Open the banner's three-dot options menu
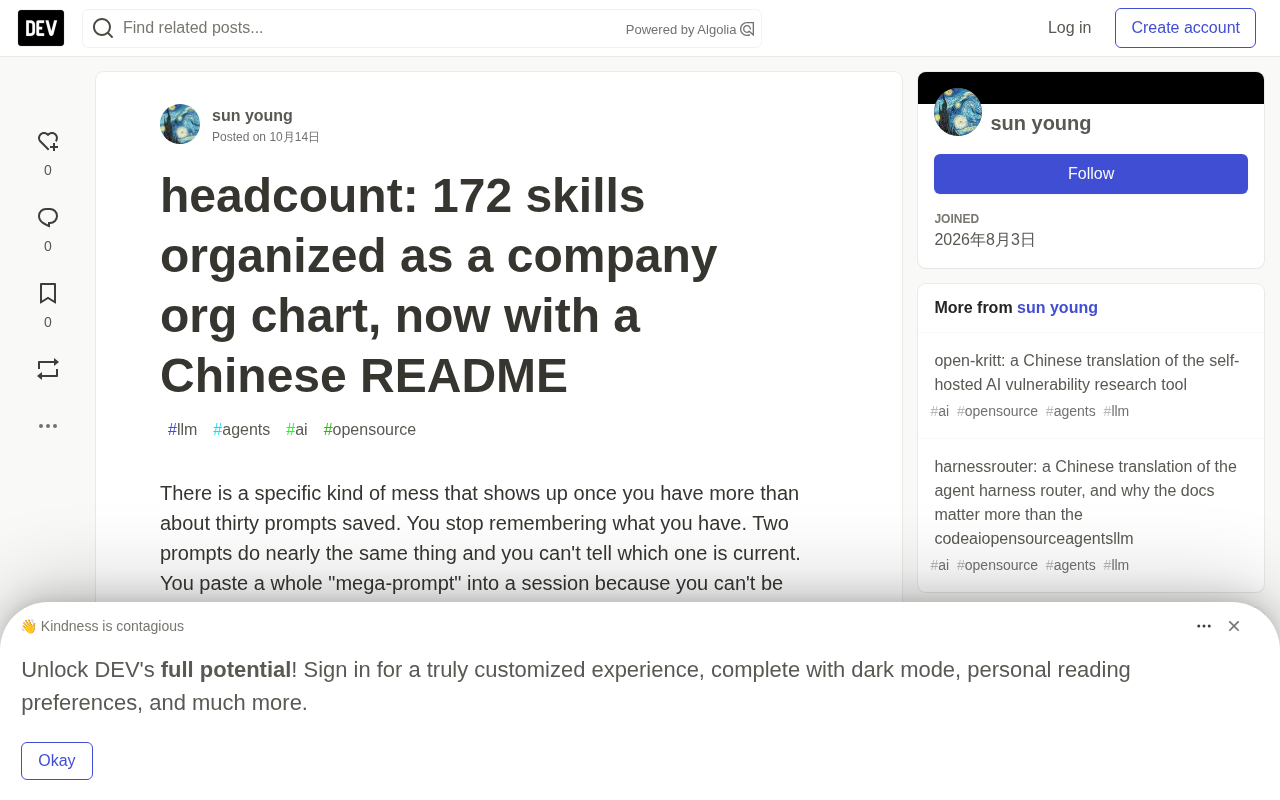Image resolution: width=1280 pixels, height=800 pixels. pyautogui.click(x=1204, y=626)
